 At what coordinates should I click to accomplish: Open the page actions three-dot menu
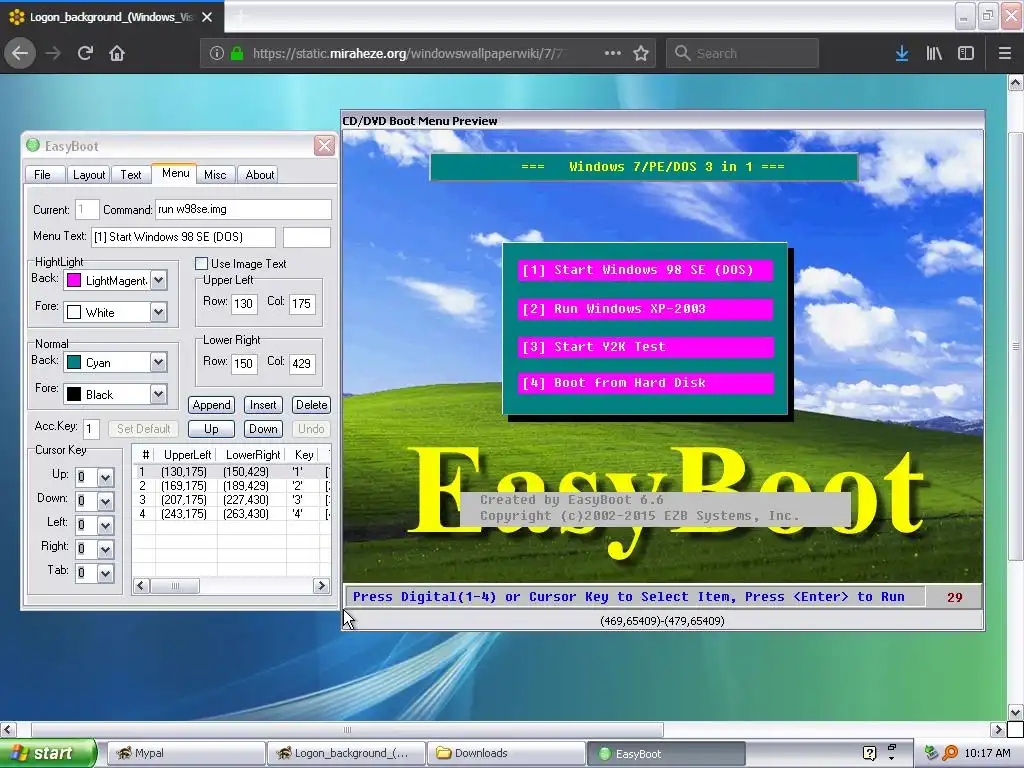pos(613,53)
